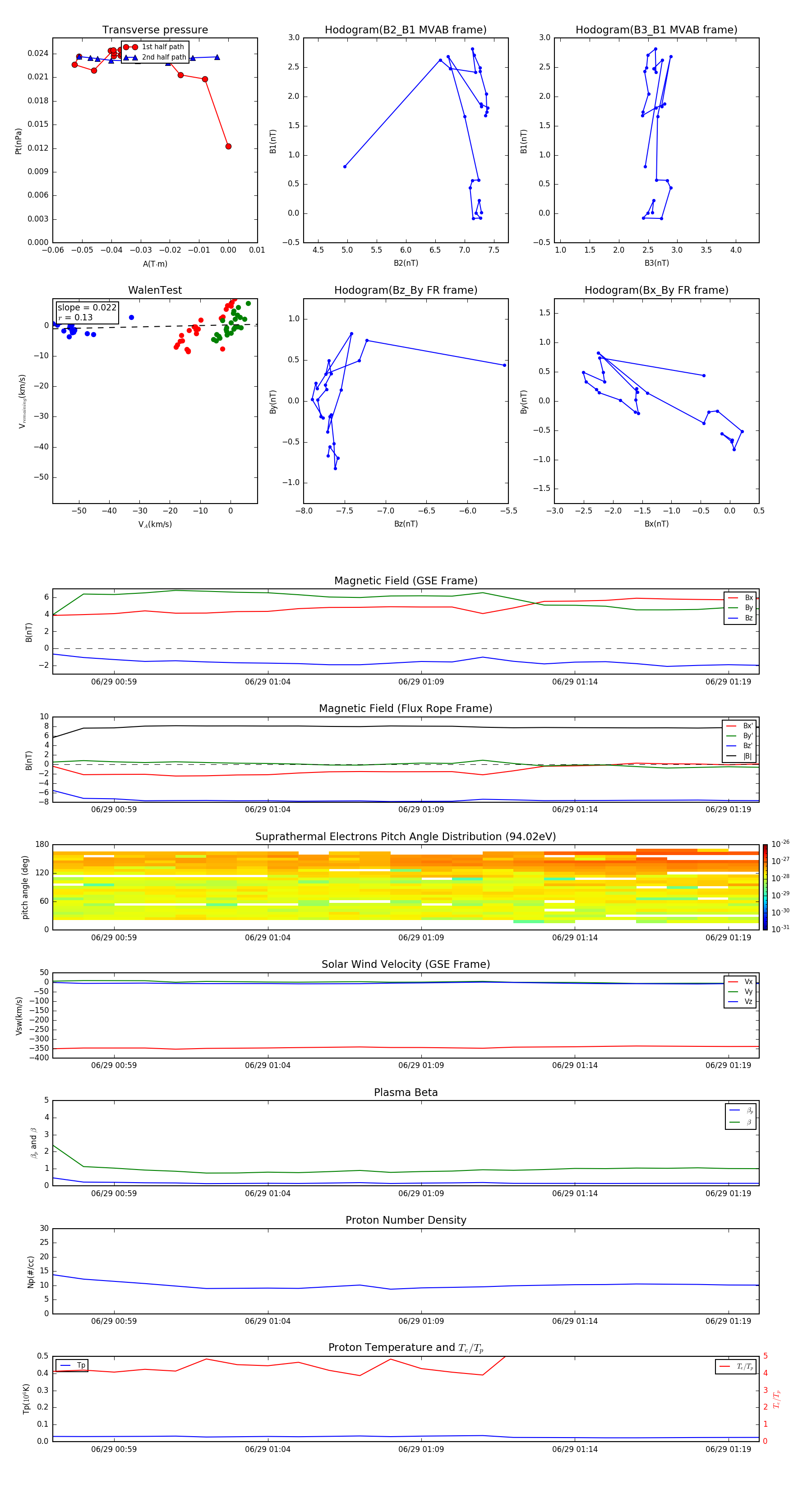812x1489 pixels.
Task: Click the "2nd half path" legend entry
Action: pos(156,57)
